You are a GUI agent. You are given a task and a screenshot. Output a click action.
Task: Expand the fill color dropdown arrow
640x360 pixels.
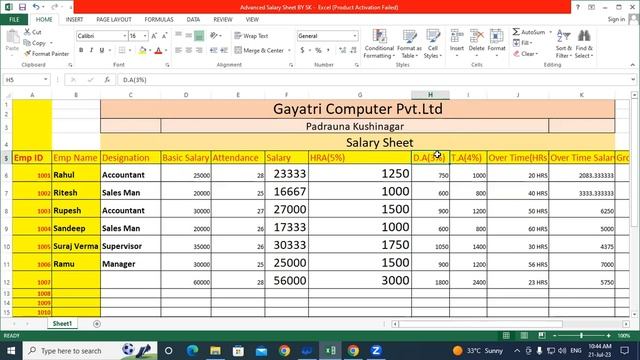tap(150, 50)
